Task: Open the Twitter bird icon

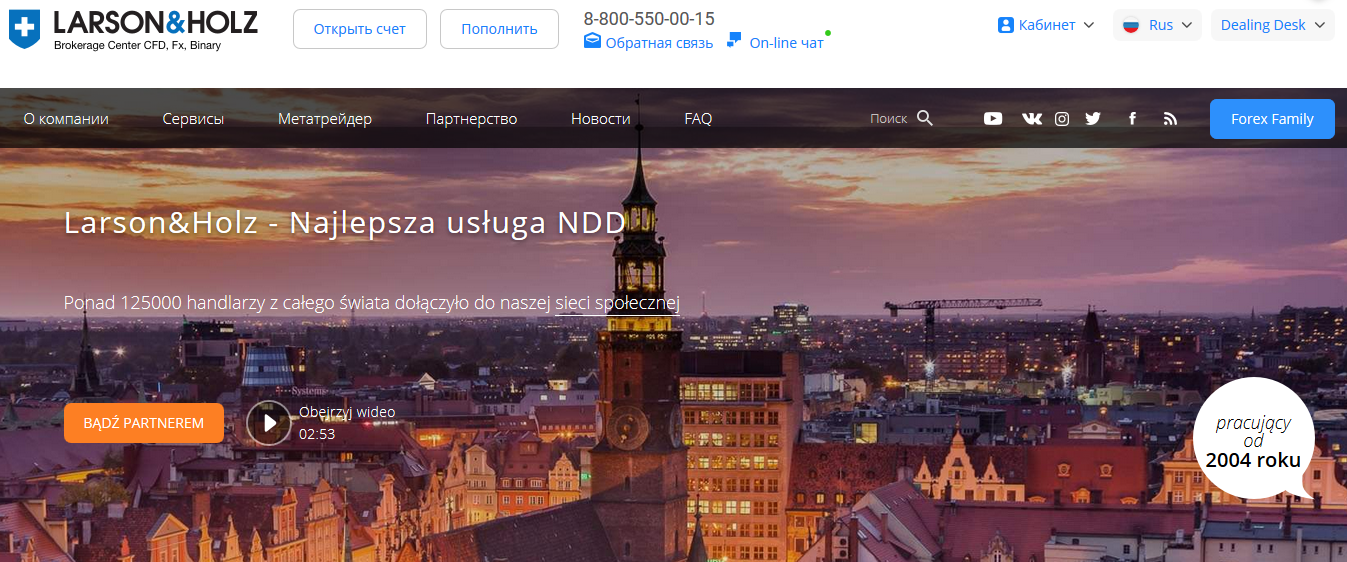Action: click(x=1093, y=118)
